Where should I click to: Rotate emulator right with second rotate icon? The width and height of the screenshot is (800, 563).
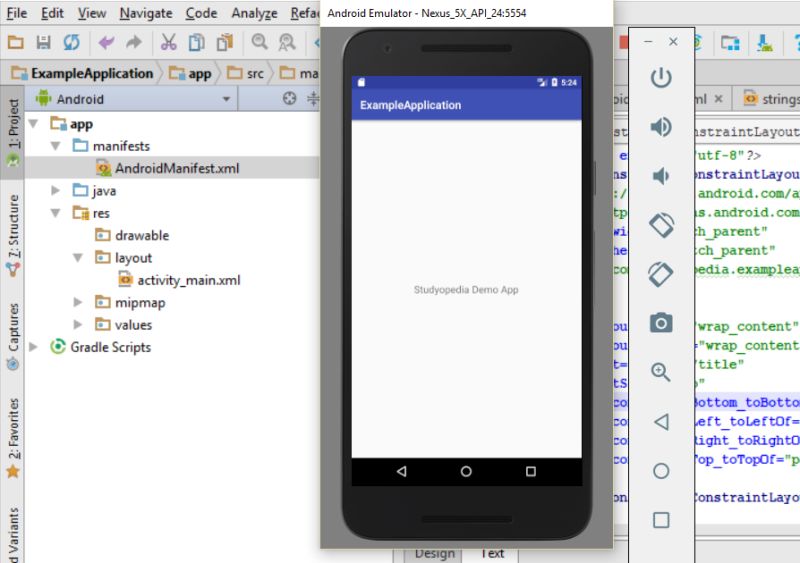click(661, 274)
